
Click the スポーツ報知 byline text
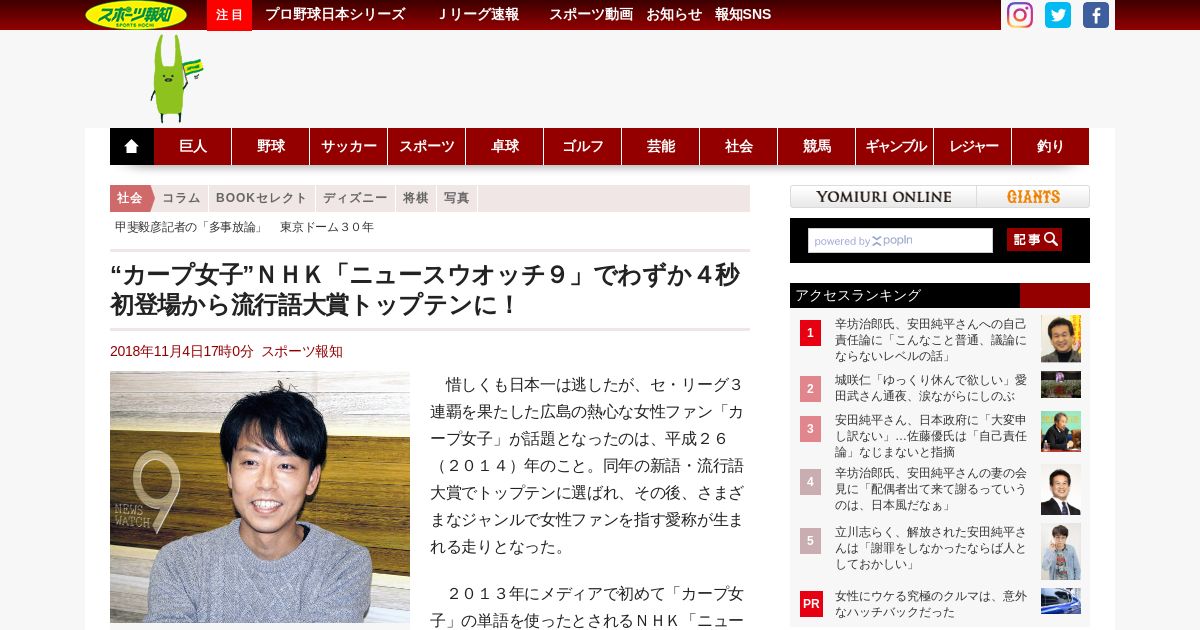pyautogui.click(x=302, y=351)
